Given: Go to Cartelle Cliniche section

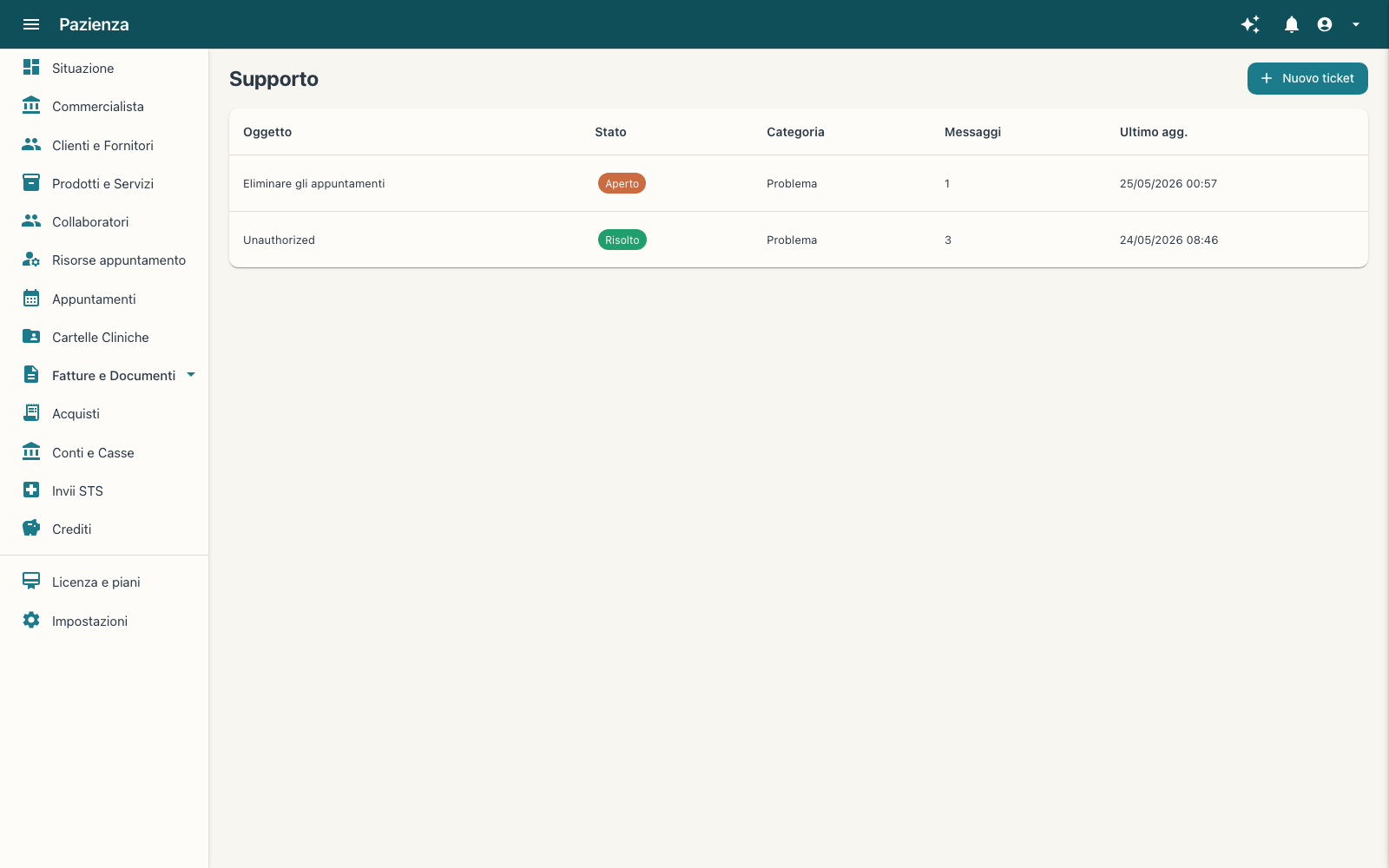Looking at the screenshot, I should click(x=104, y=337).
